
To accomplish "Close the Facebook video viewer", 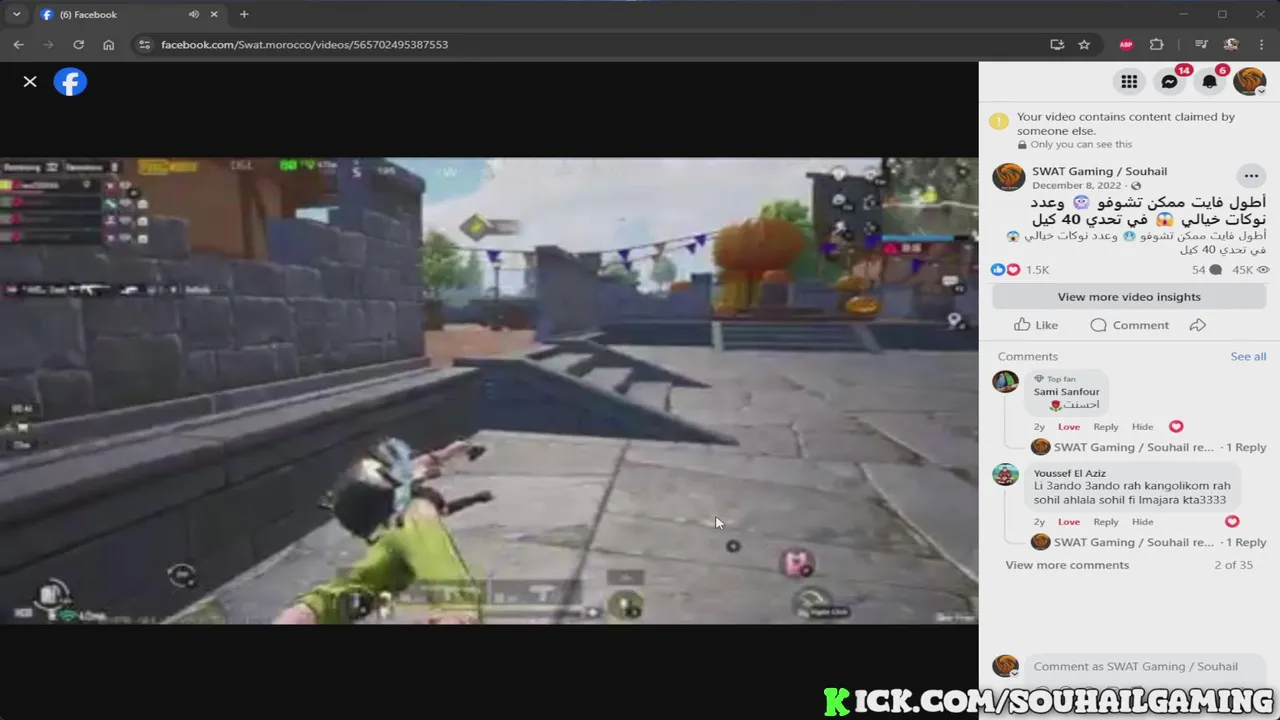I will point(30,82).
